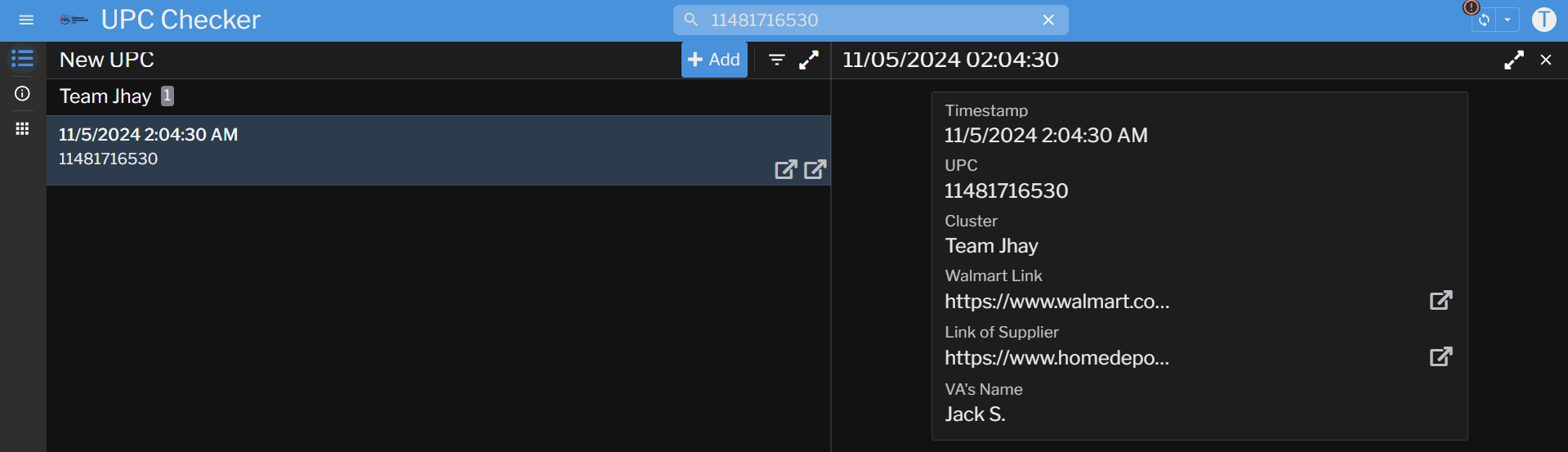This screenshot has height=452, width=1568.
Task: Open second external link icon in list row
Action: (x=815, y=169)
